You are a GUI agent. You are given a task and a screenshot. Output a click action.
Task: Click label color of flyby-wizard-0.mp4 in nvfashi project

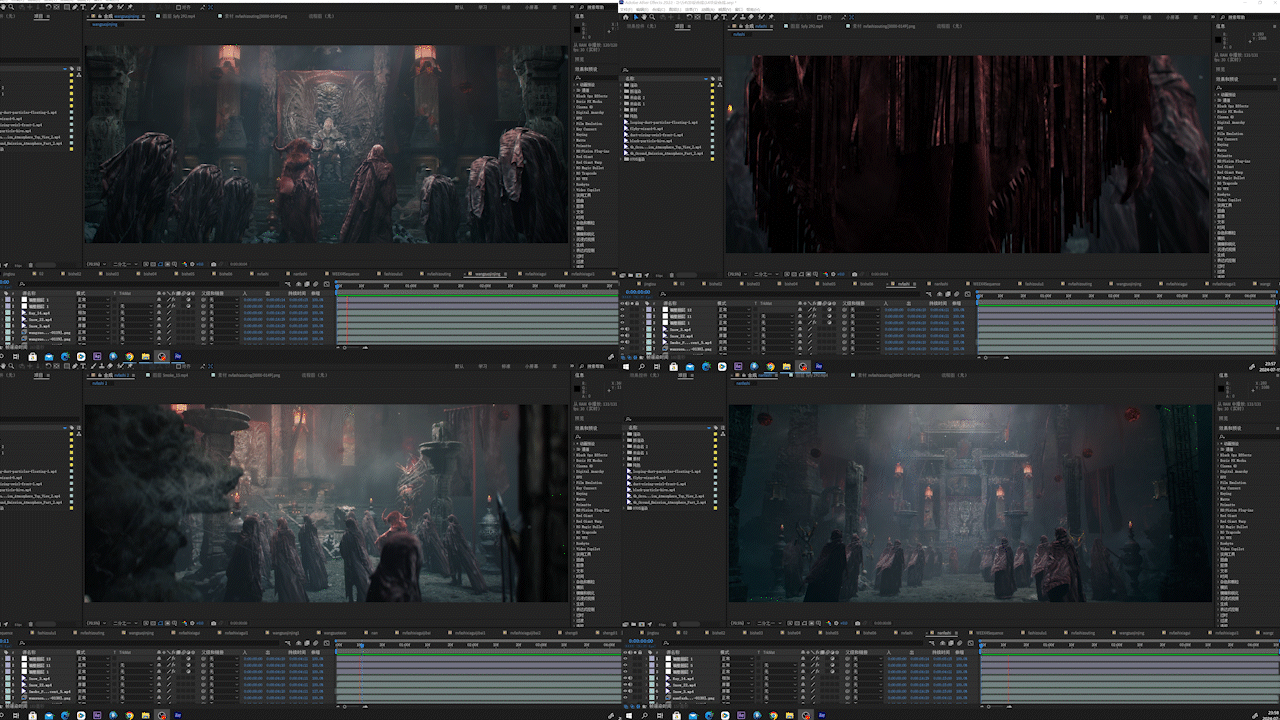coord(712,129)
